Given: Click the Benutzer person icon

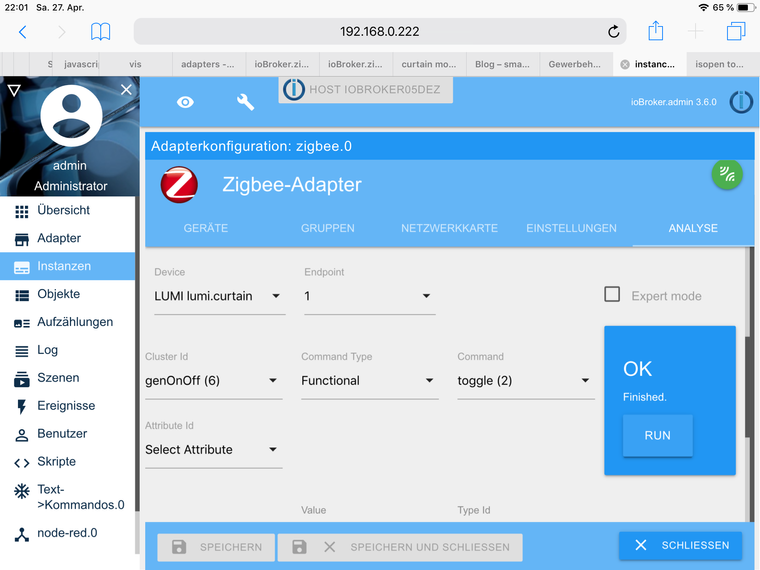Looking at the screenshot, I should point(21,435).
